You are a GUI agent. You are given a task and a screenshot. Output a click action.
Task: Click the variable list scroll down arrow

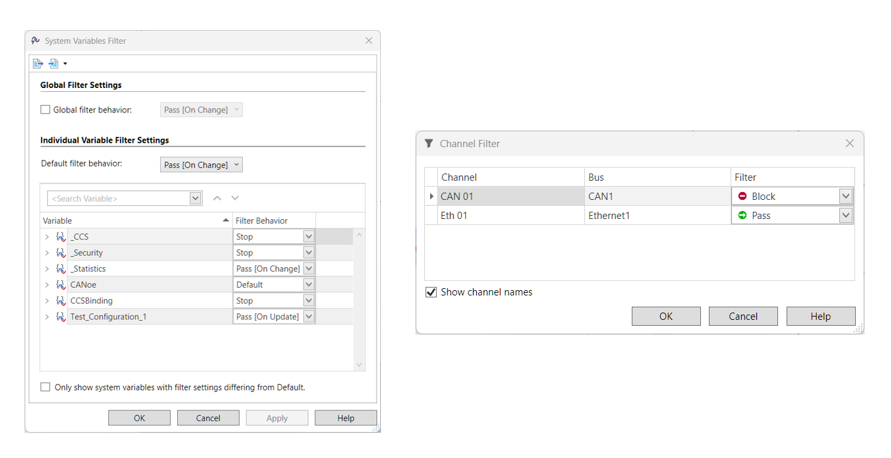pyautogui.click(x=359, y=365)
